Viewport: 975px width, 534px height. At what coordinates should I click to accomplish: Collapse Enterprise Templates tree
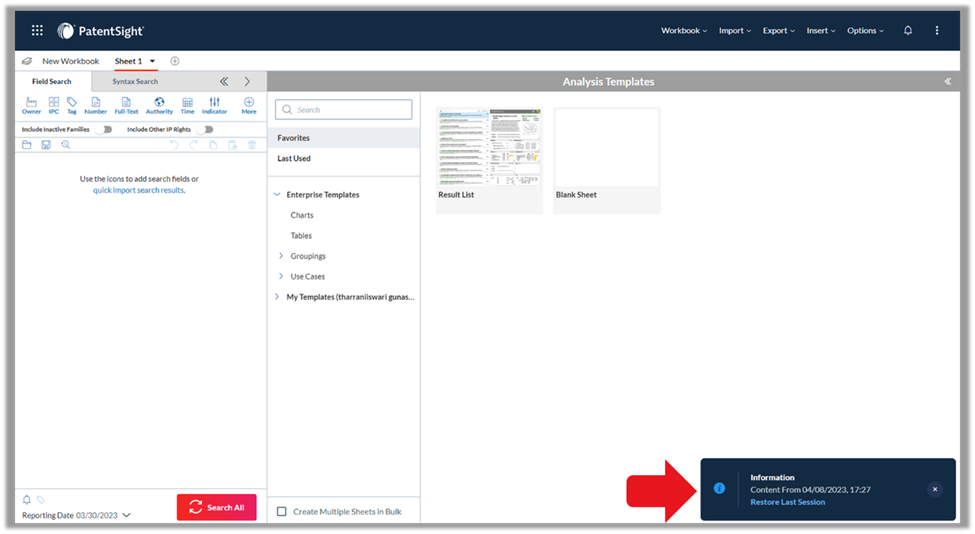pos(277,195)
